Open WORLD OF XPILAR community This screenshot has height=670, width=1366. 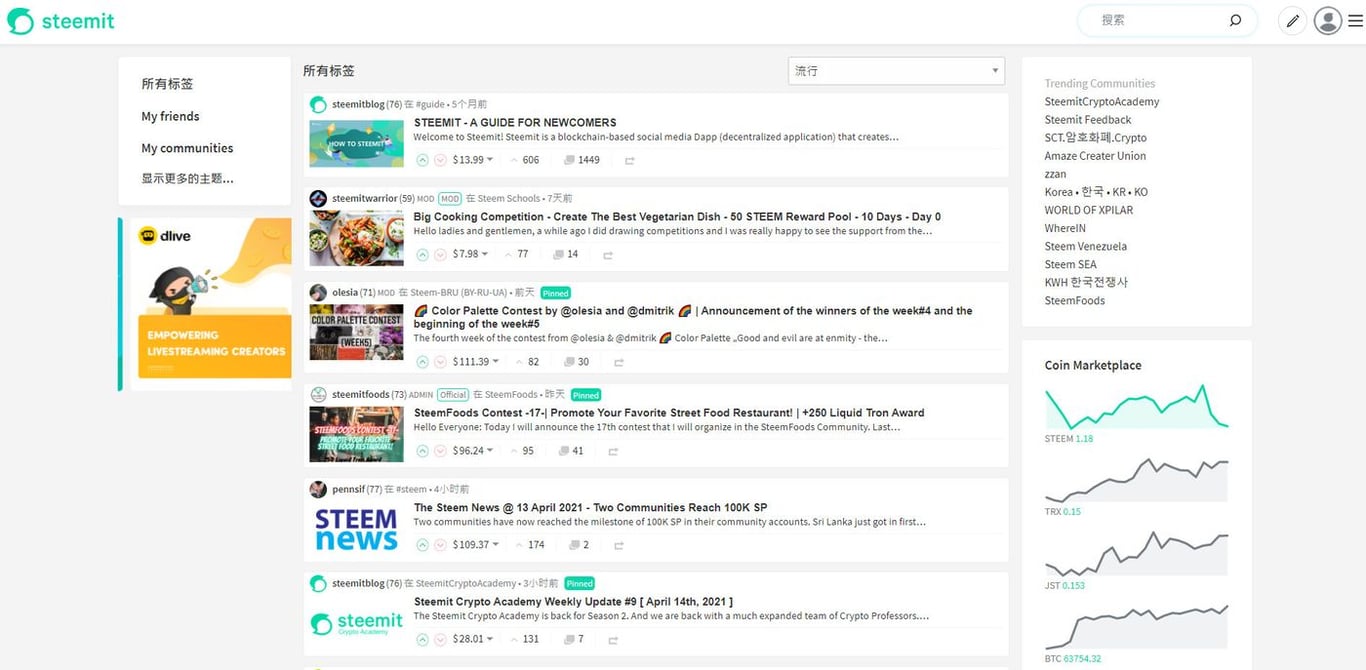coord(1089,210)
